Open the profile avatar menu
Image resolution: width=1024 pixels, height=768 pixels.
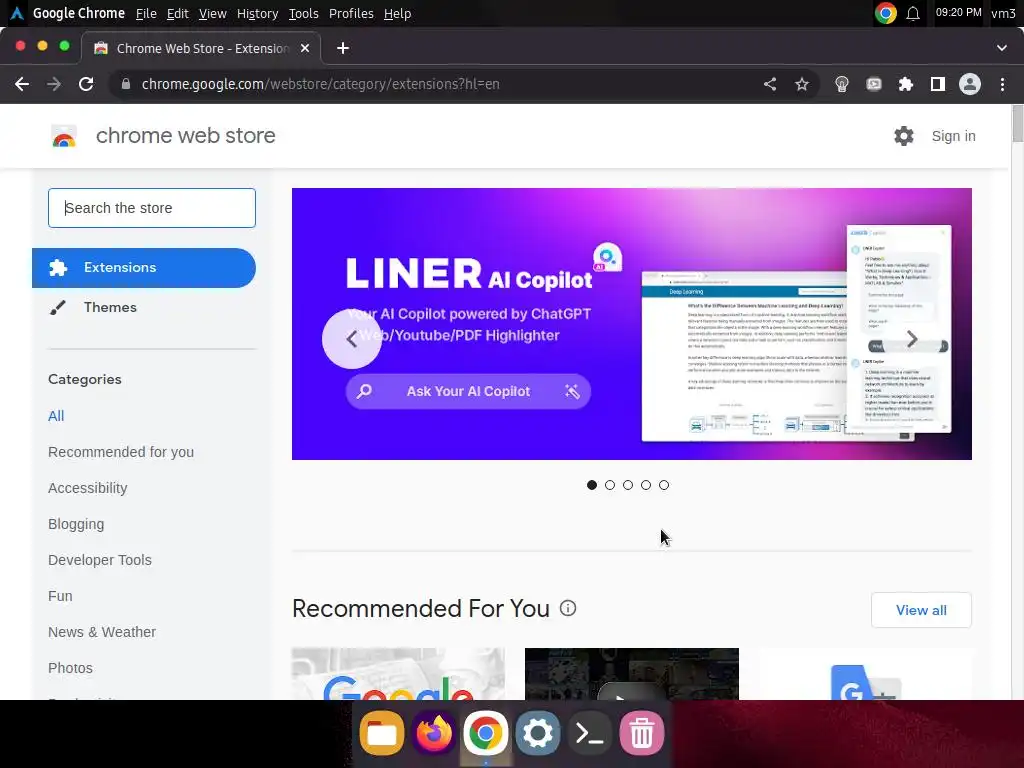tap(970, 84)
